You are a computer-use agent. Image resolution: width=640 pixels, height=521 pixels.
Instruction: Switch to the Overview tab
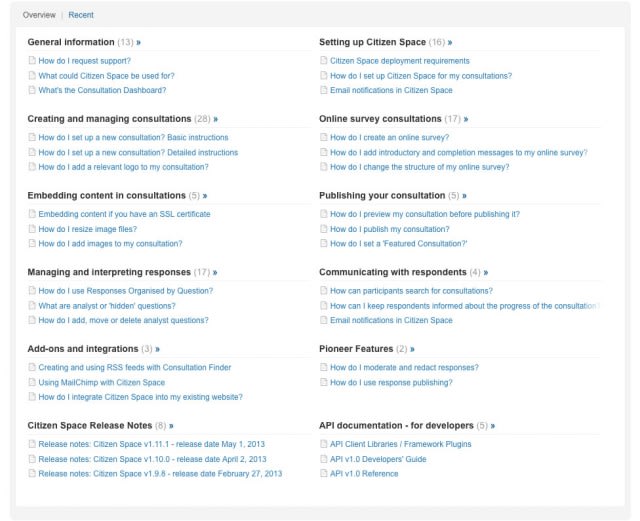coord(39,15)
